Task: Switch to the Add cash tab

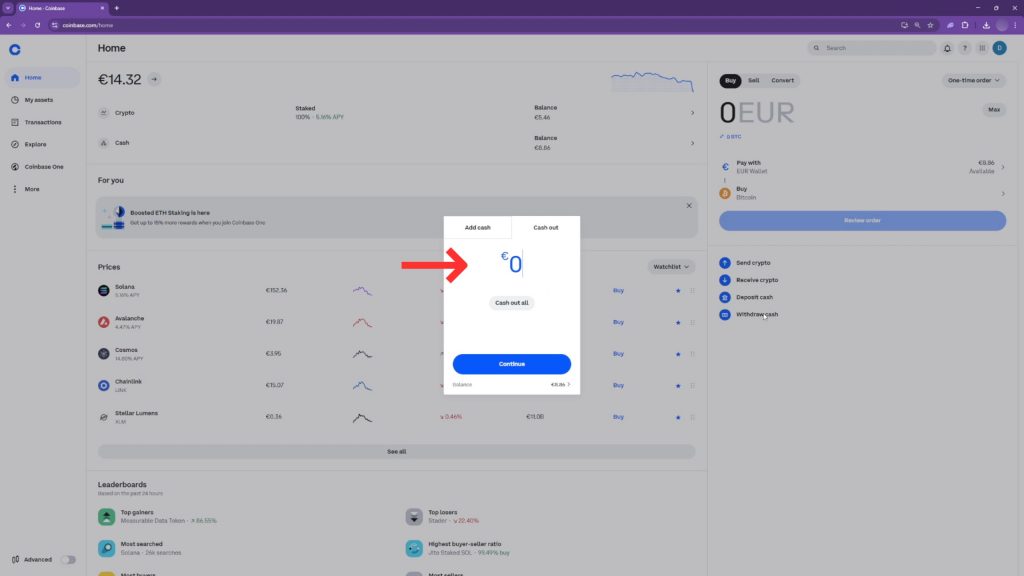Action: [x=477, y=227]
